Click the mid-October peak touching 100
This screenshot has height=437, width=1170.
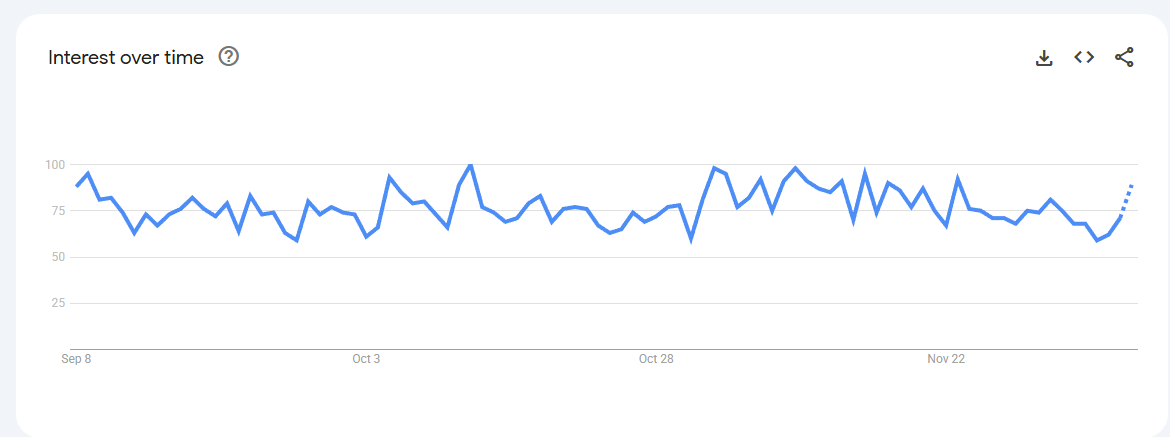470,165
